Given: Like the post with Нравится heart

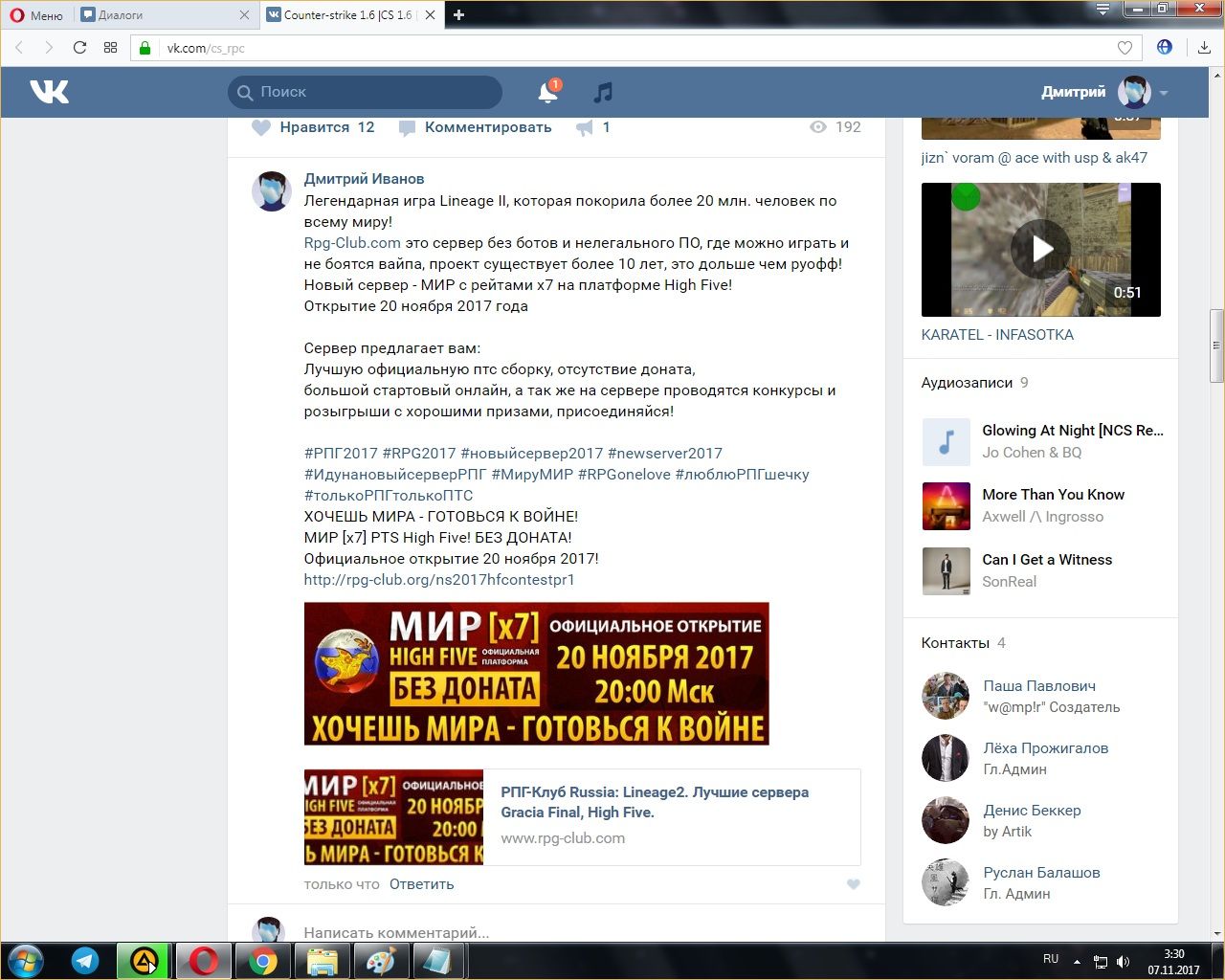Looking at the screenshot, I should tap(313, 127).
